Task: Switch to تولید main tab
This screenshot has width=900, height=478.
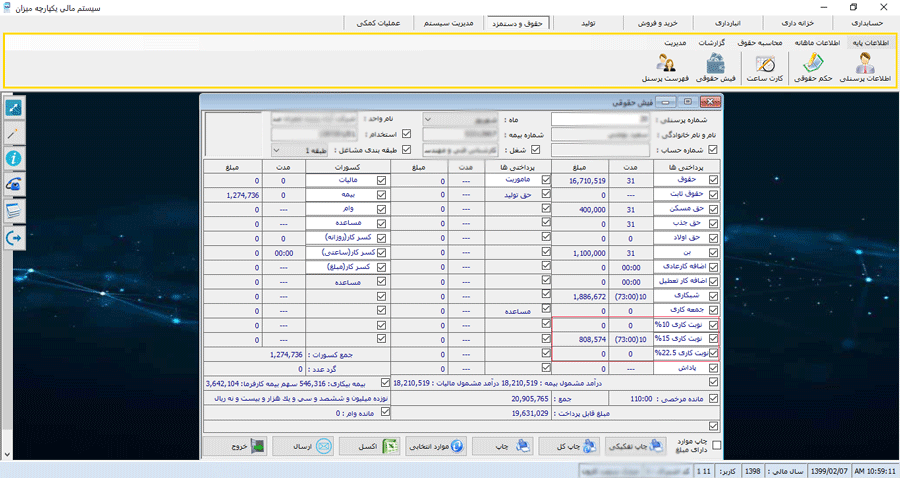Action: (x=588, y=23)
